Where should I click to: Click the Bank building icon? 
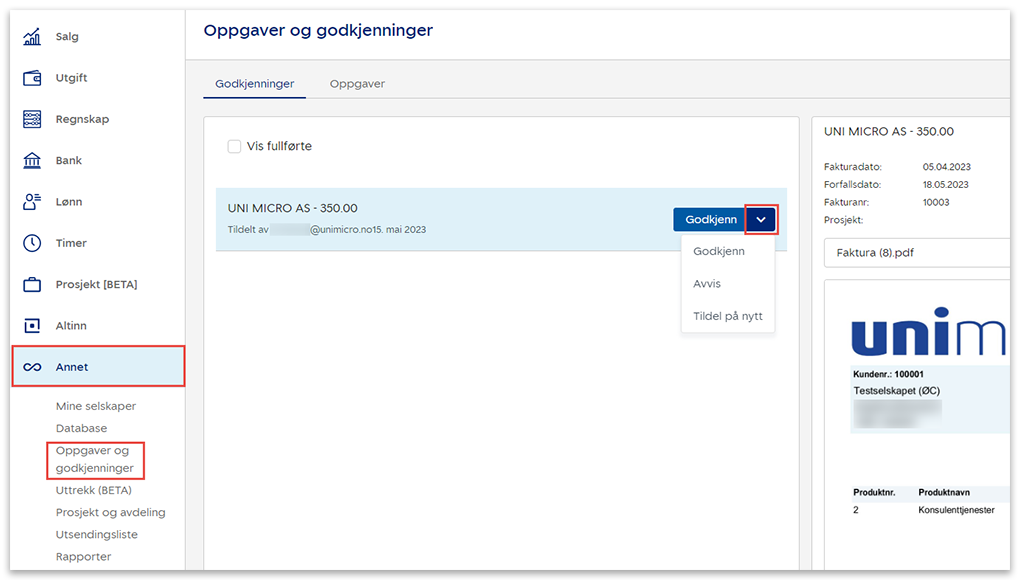[32, 160]
